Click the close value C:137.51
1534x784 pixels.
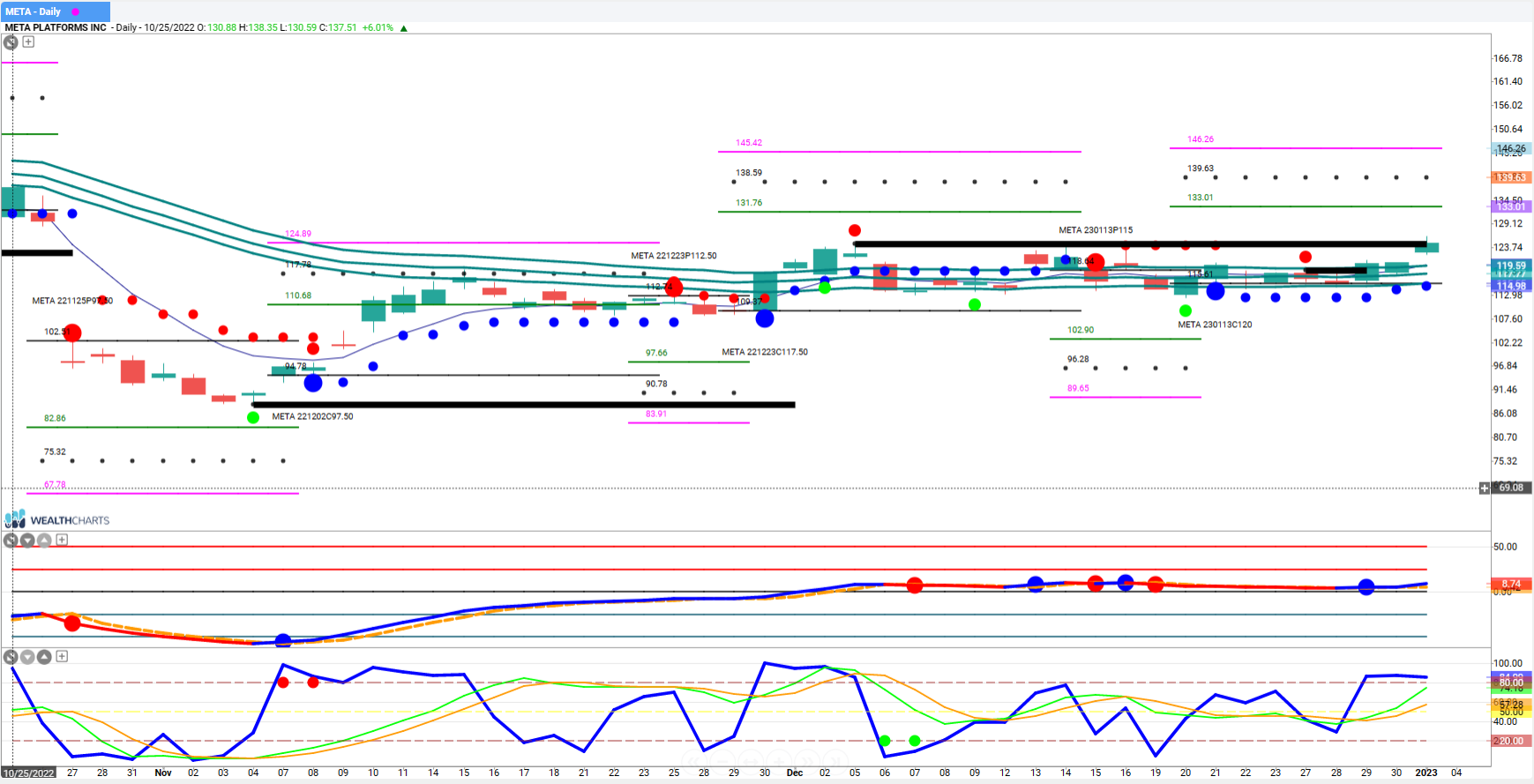(338, 27)
